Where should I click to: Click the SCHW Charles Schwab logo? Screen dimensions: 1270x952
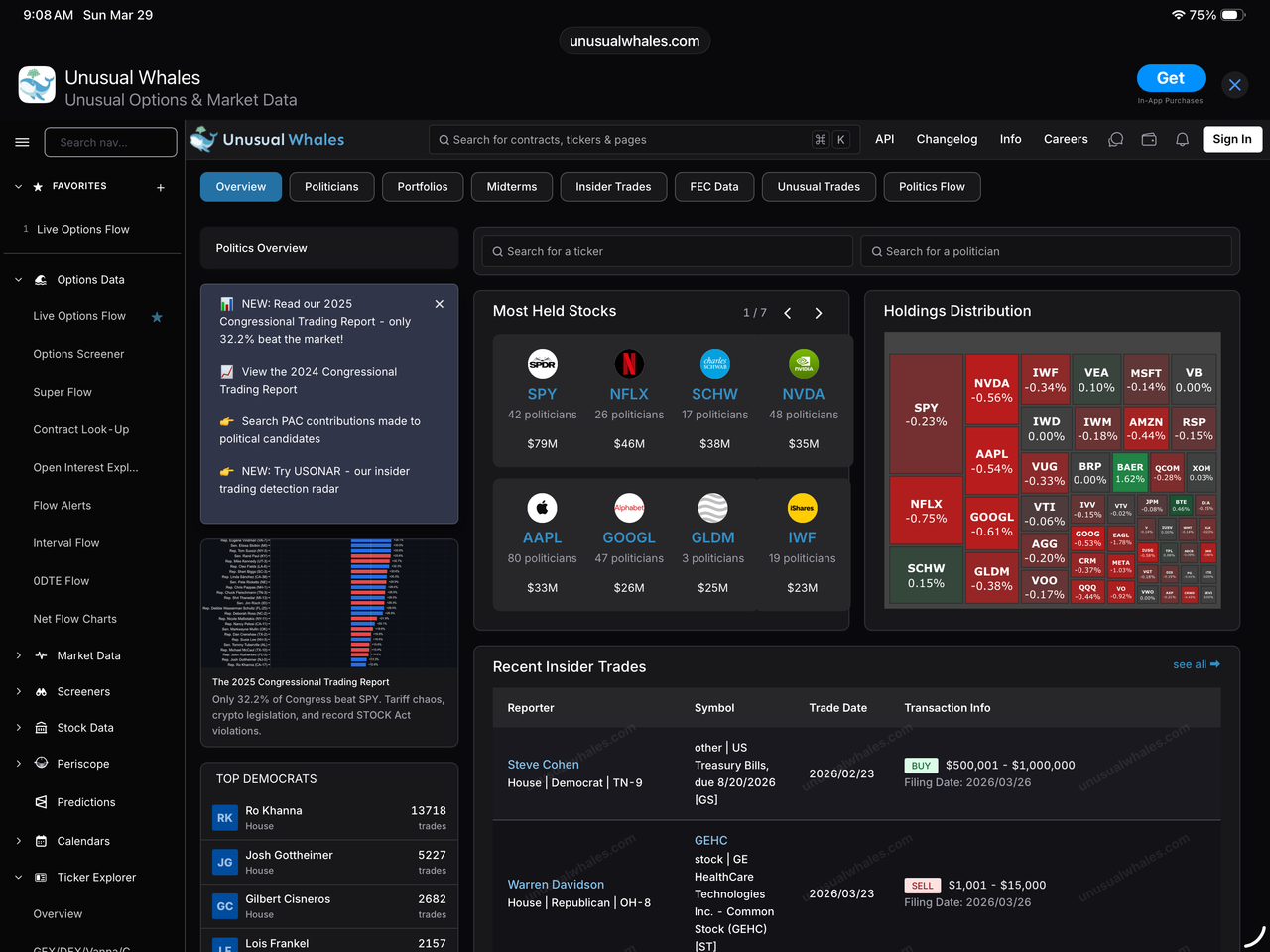click(x=715, y=364)
